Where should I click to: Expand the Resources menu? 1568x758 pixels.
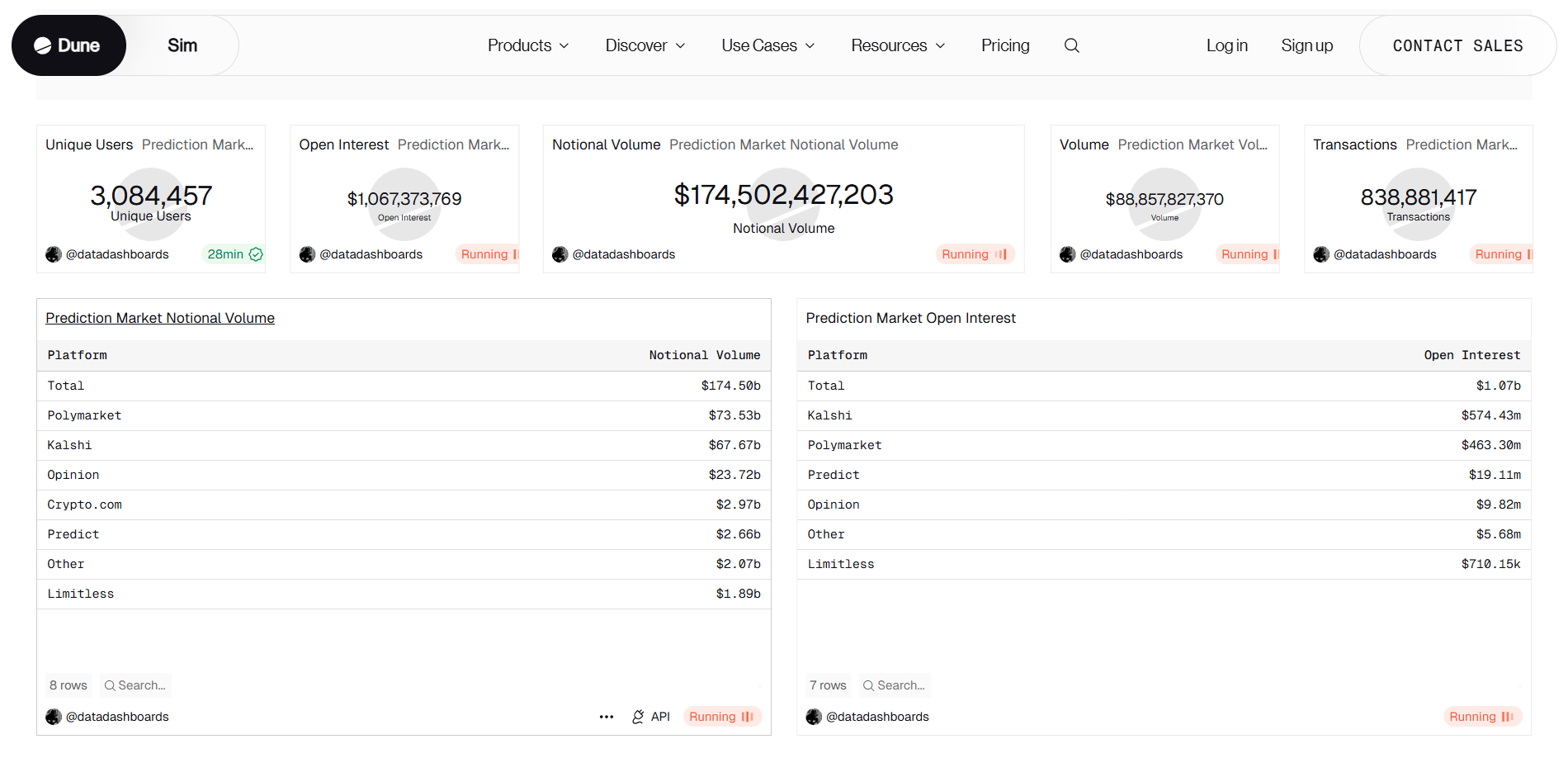[898, 45]
